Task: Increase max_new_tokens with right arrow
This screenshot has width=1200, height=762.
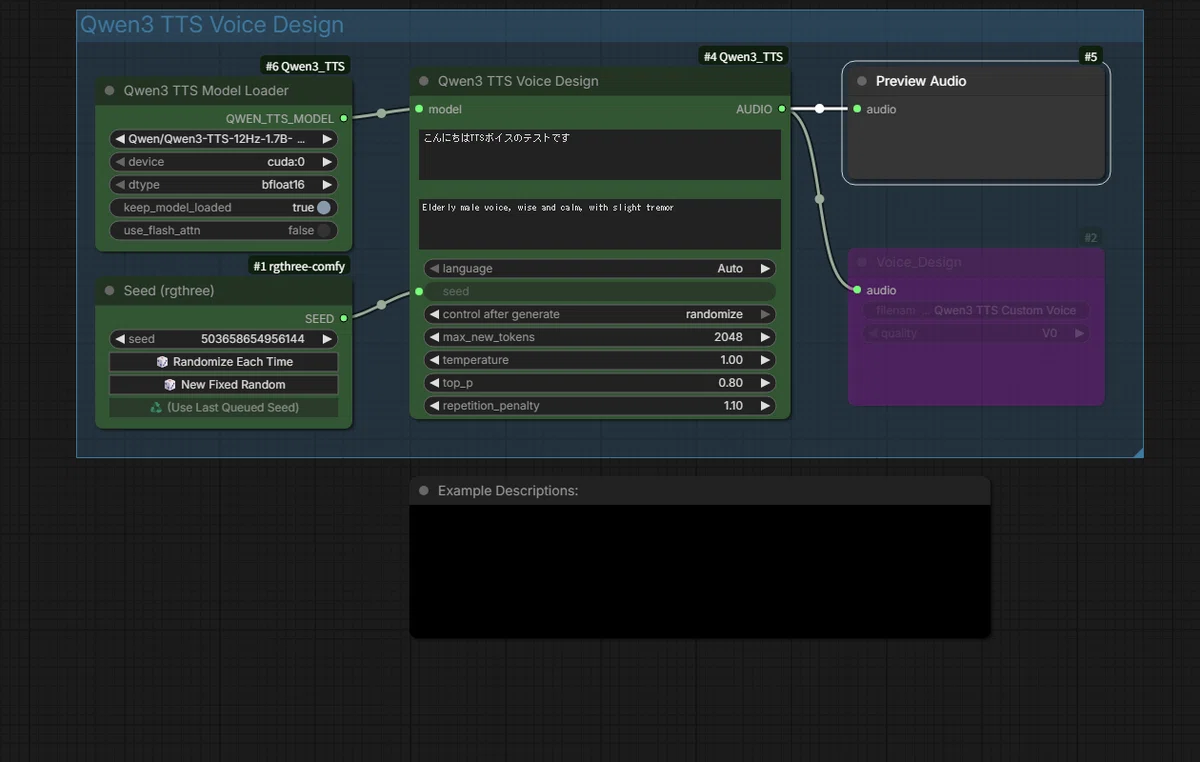Action: pyautogui.click(x=765, y=337)
